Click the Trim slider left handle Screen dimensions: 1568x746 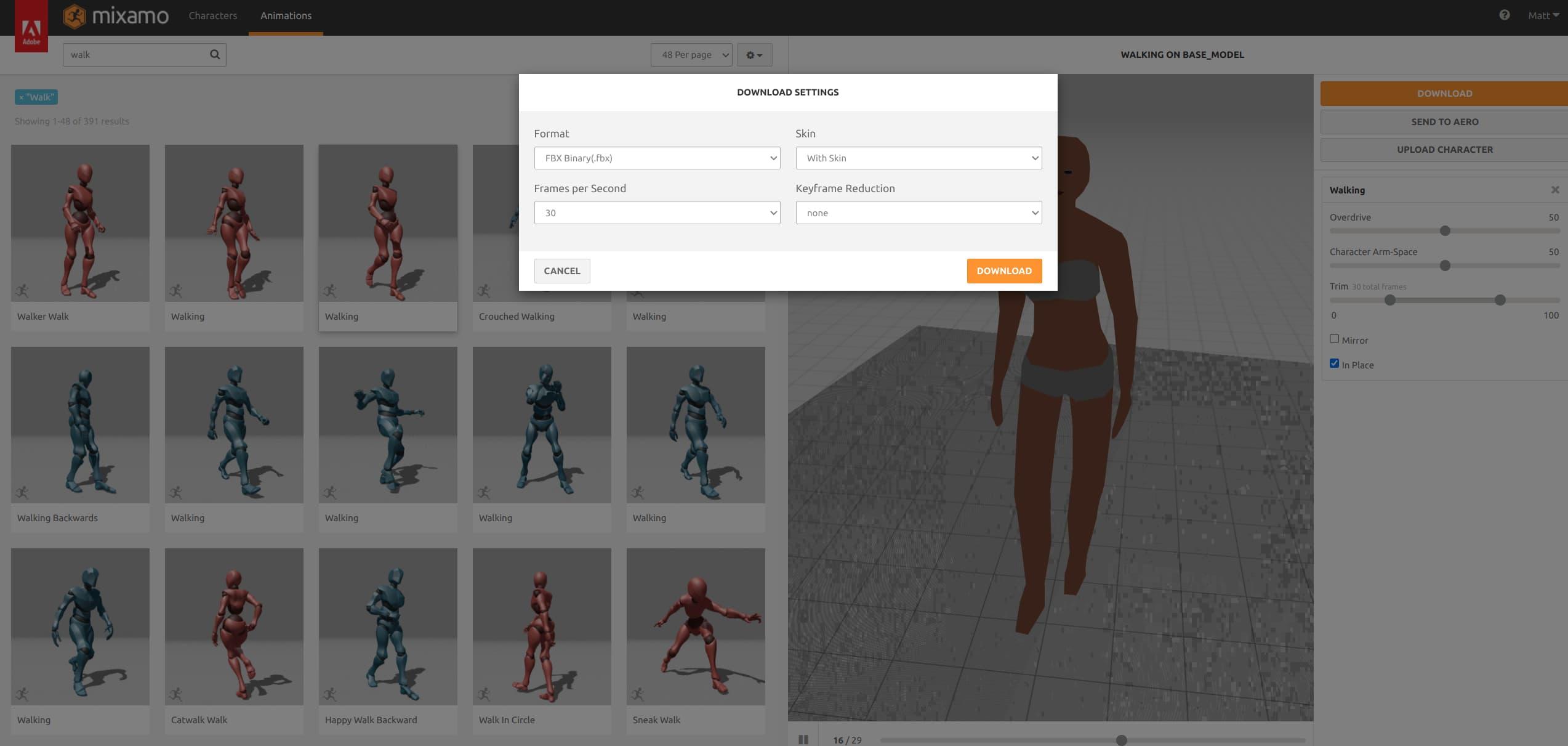(x=1389, y=300)
